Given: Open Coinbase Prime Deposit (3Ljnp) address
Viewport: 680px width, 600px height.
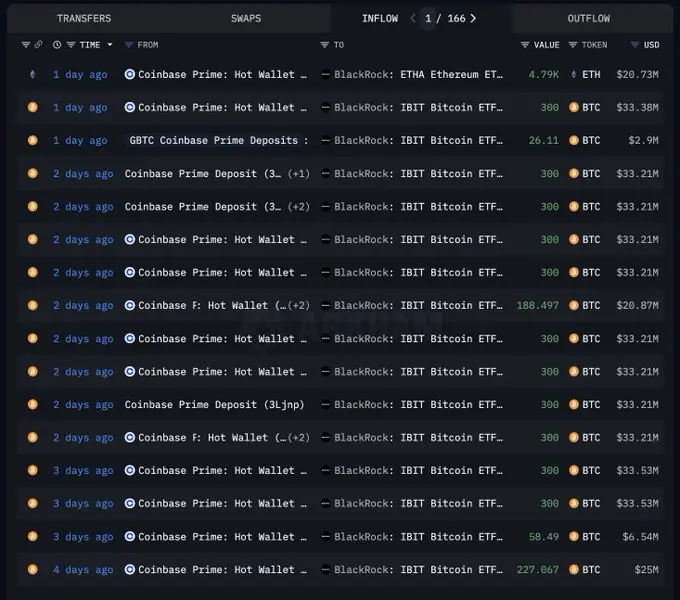Looking at the screenshot, I should point(214,404).
